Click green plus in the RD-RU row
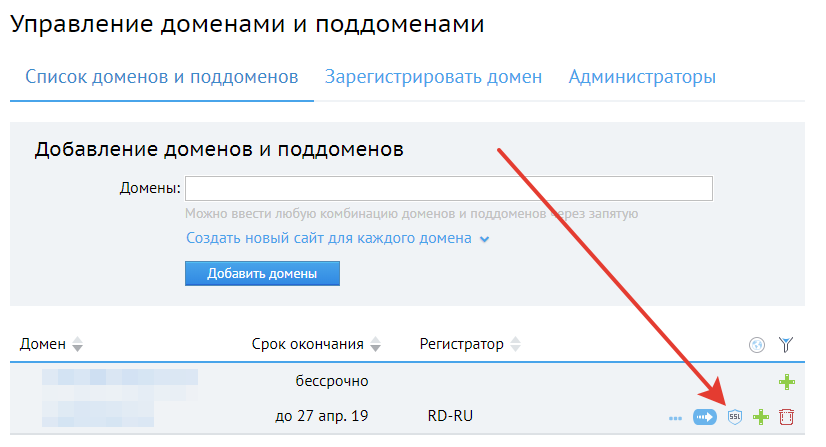Image resolution: width=826 pixels, height=447 pixels. point(761,416)
